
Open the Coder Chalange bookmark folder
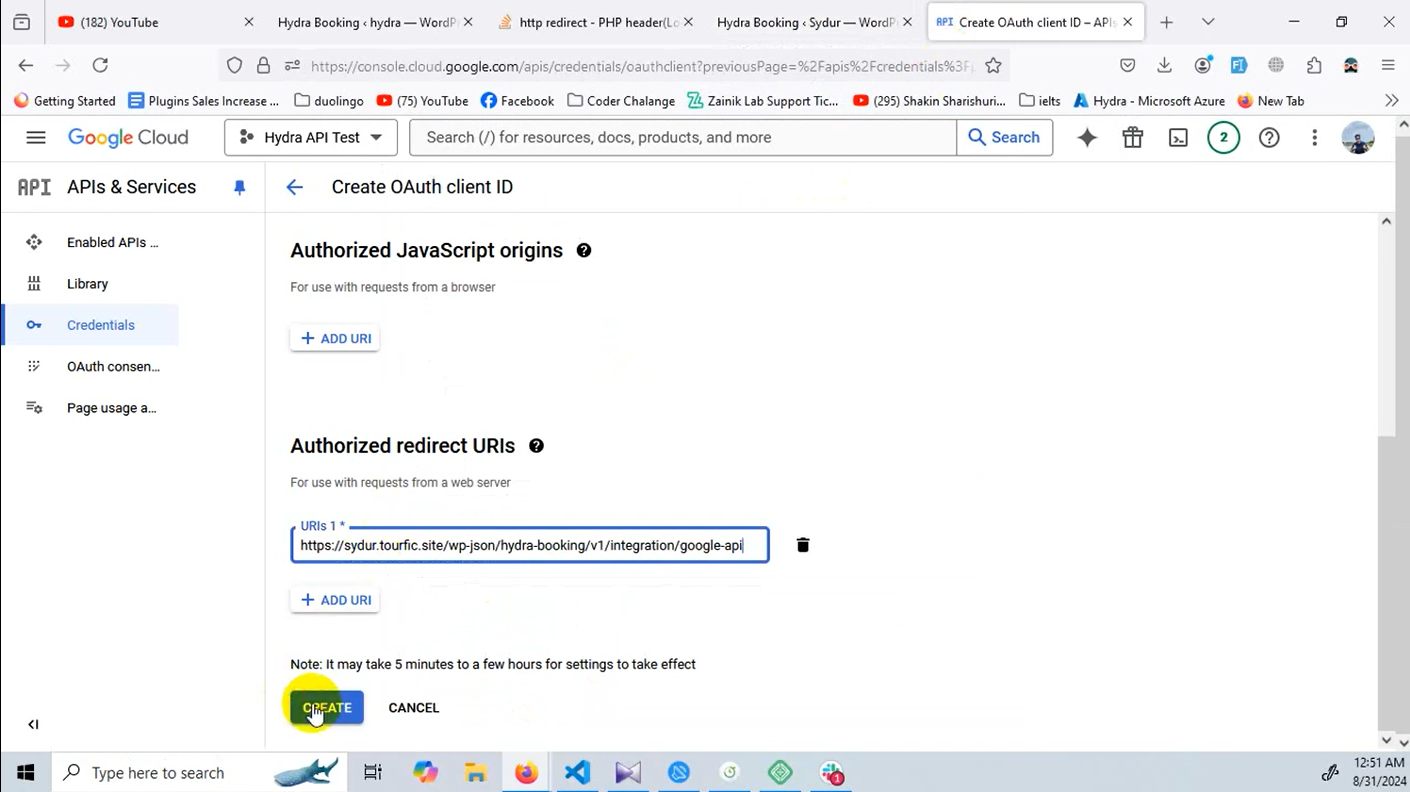coord(621,101)
